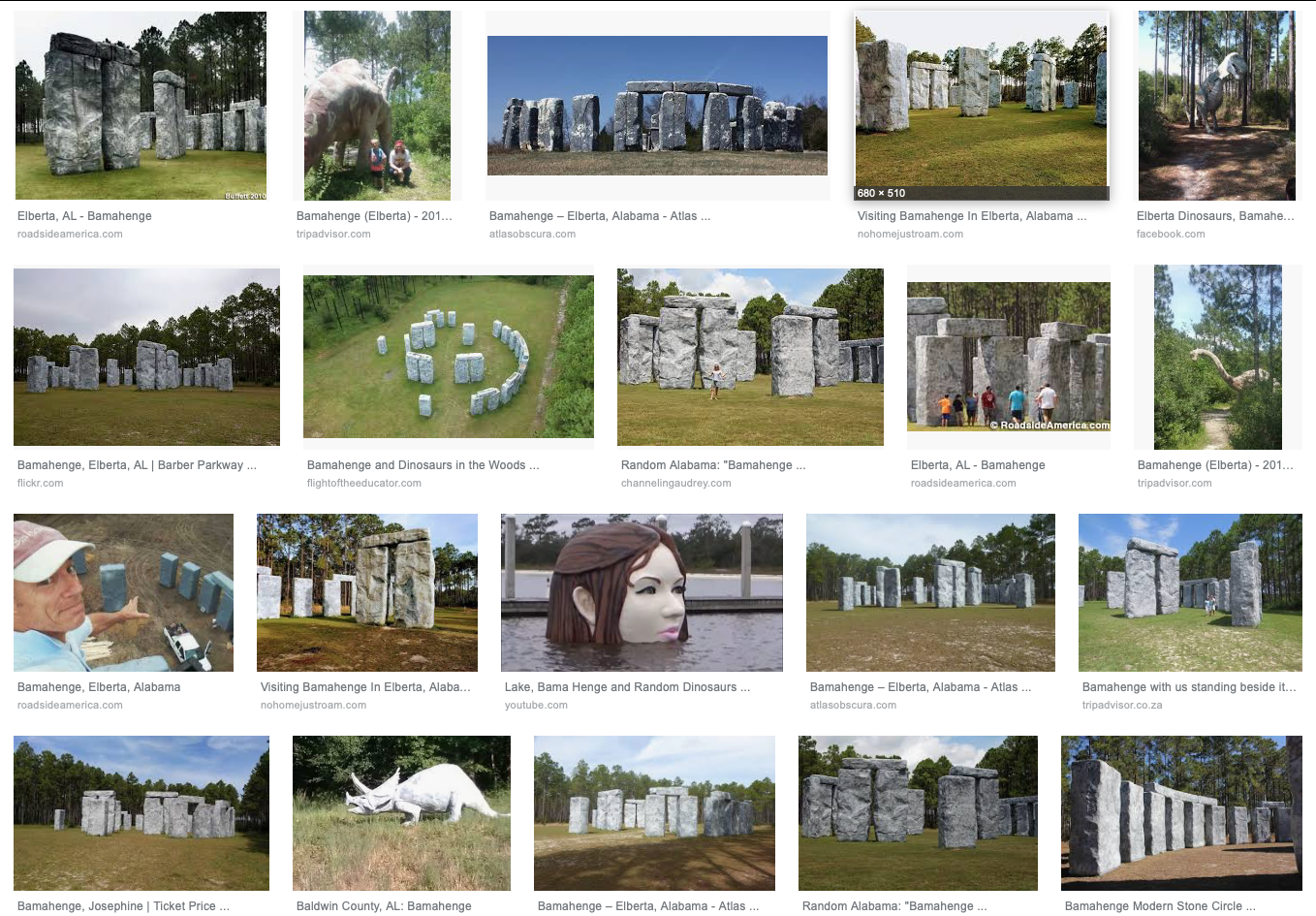Open the aerial drone view of Bamahenge thumbnail

[449, 357]
